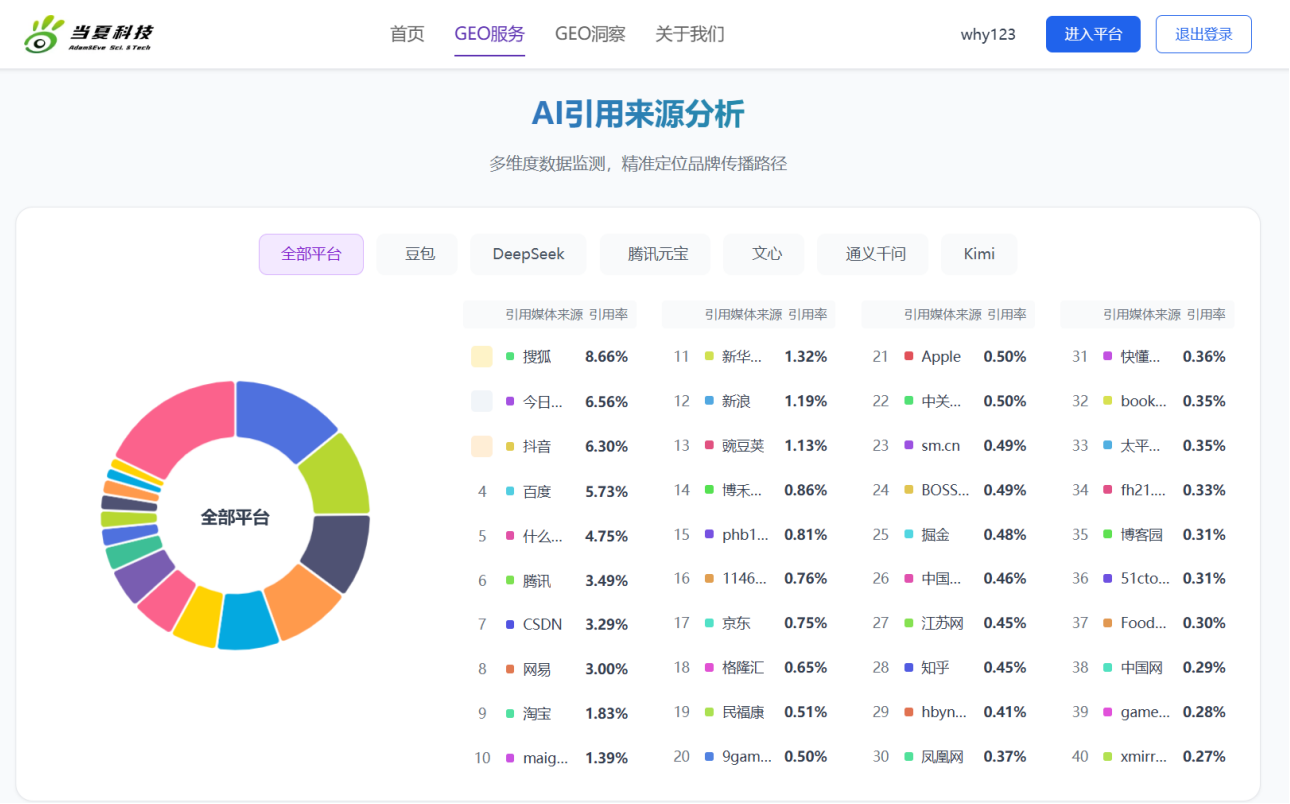Switch to the 豆包 platform filter

click(x=419, y=254)
